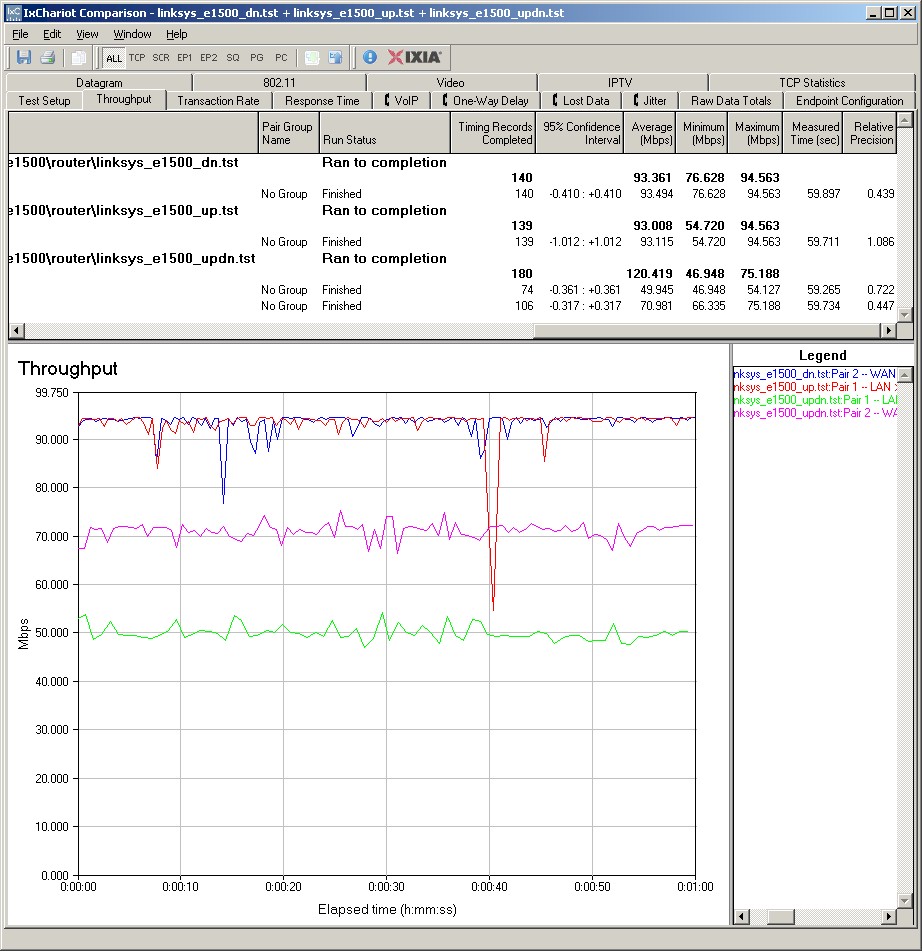Click the green puzzle-piece toolbar icon
This screenshot has height=951, width=922.
tap(312, 58)
